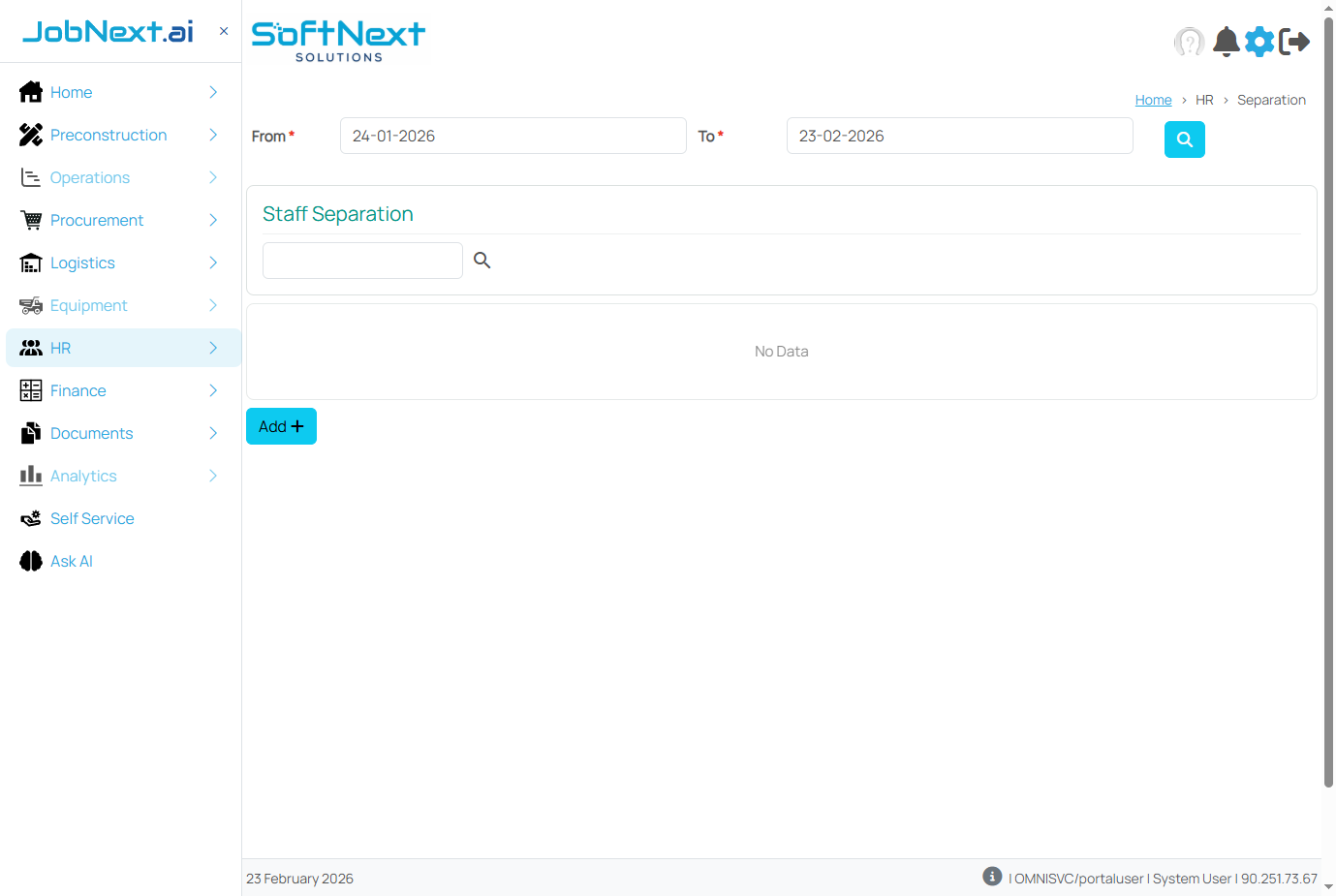Click the Staff Separation search field
This screenshot has width=1336, height=896.
pyautogui.click(x=362, y=261)
